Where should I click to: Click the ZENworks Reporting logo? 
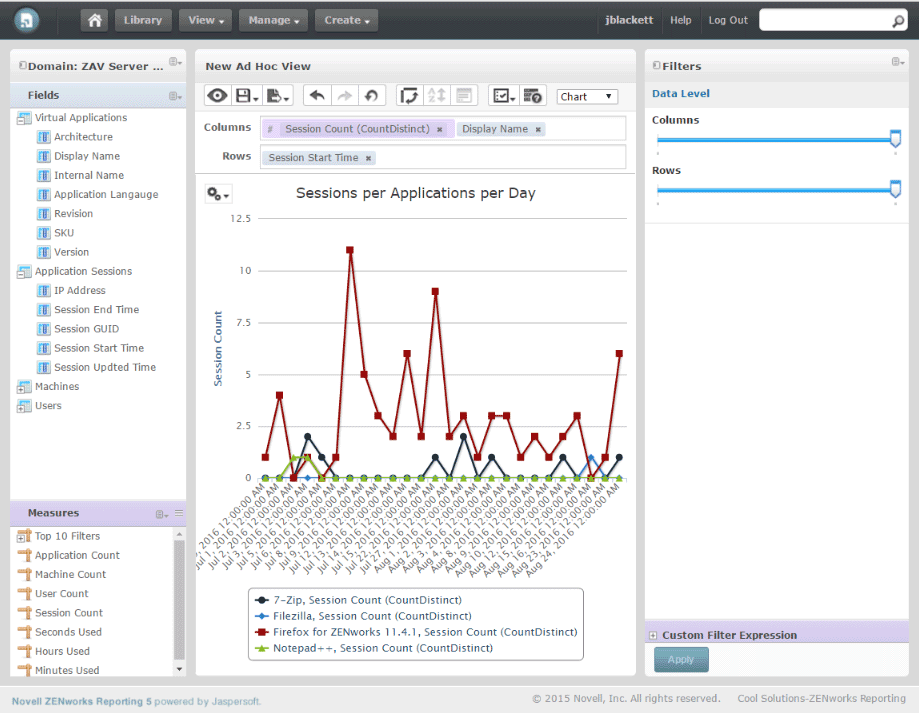pos(26,20)
